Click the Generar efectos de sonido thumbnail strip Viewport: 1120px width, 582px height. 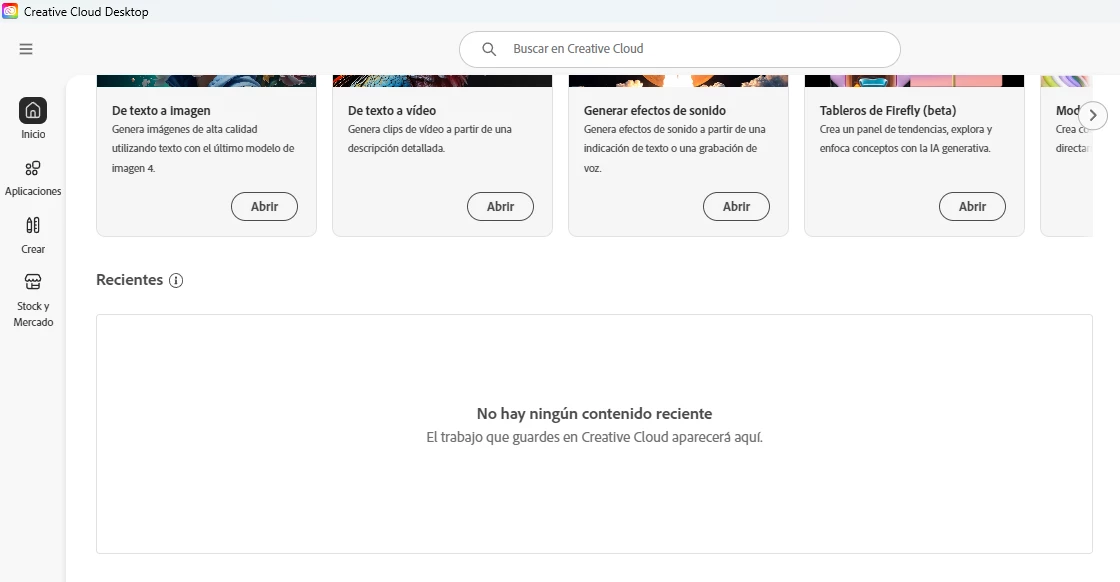pos(678,81)
